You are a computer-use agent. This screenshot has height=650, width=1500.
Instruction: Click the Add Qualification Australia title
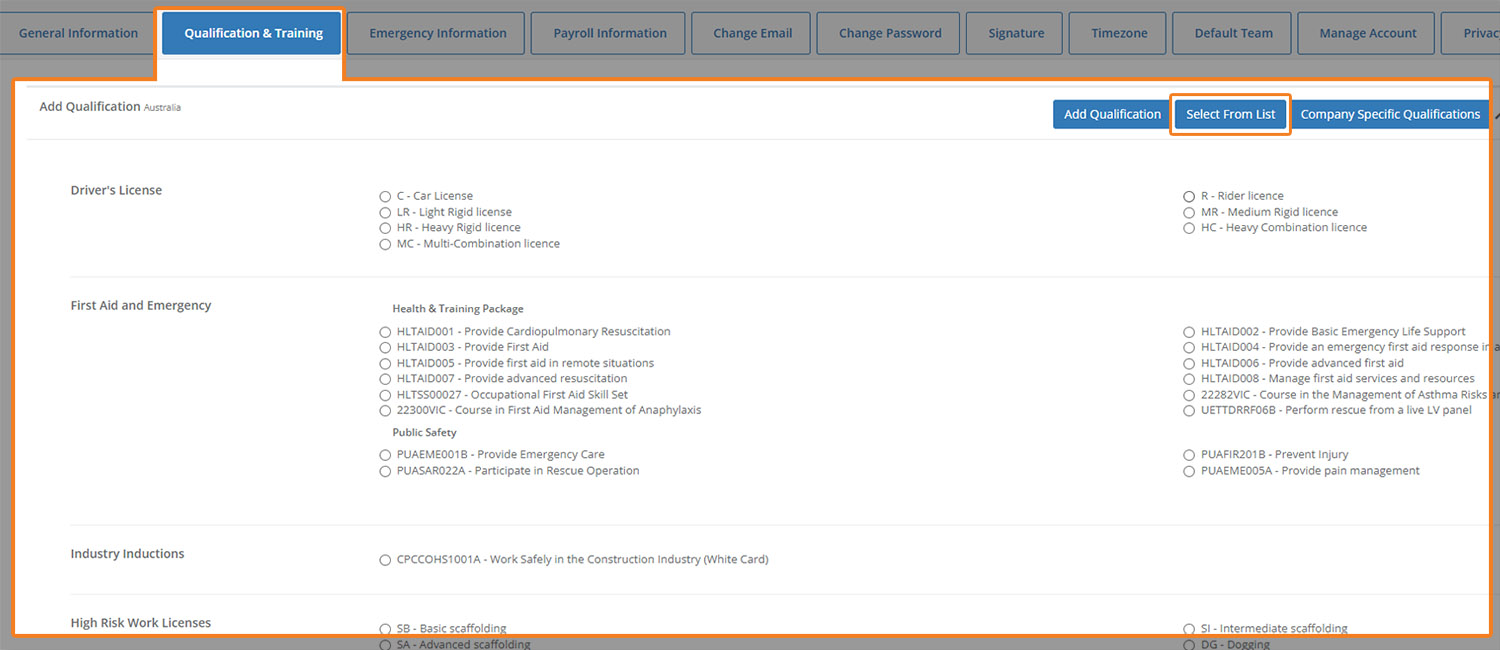[110, 106]
